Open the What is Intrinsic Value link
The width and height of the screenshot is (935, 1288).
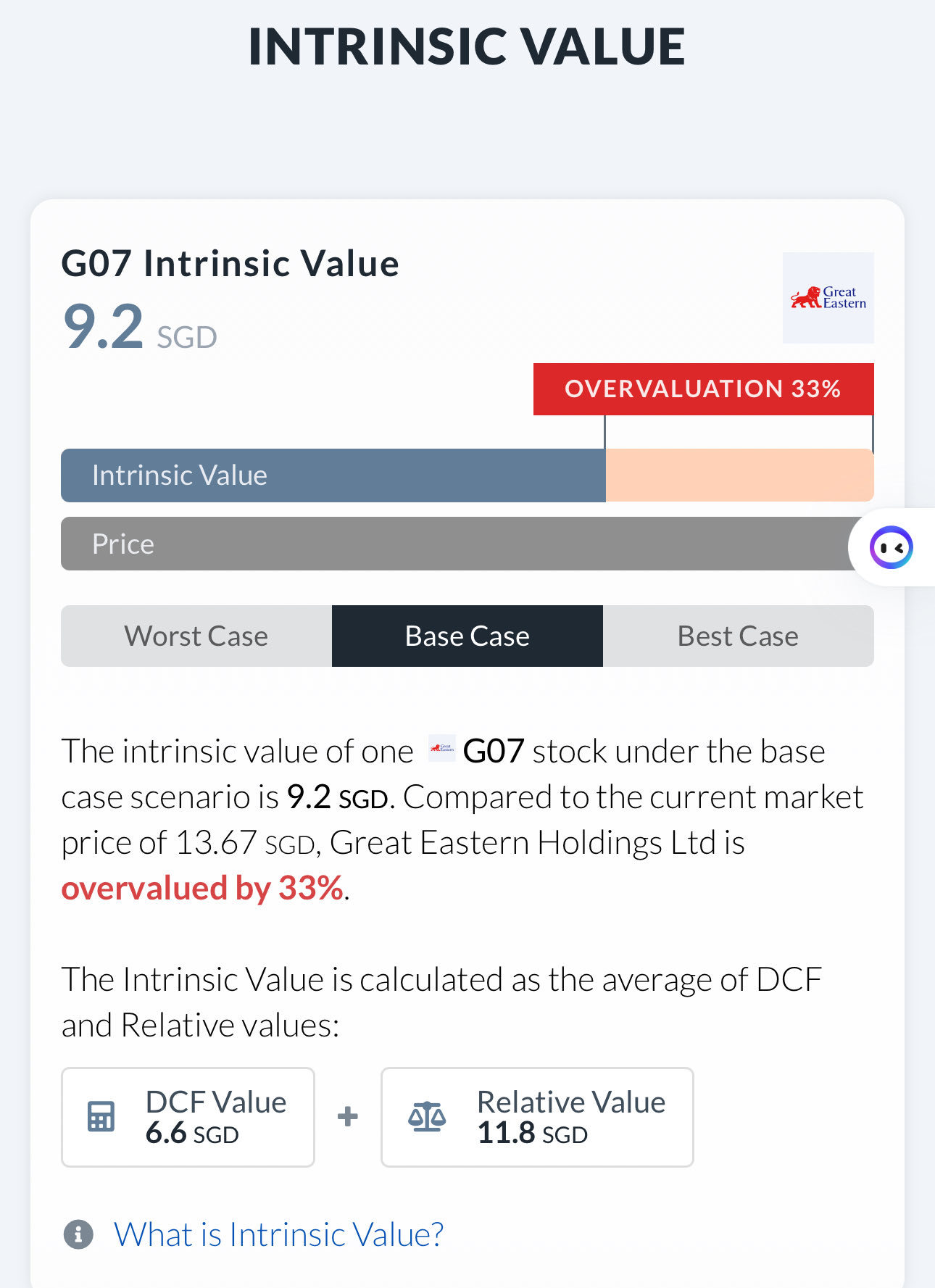coord(279,1234)
